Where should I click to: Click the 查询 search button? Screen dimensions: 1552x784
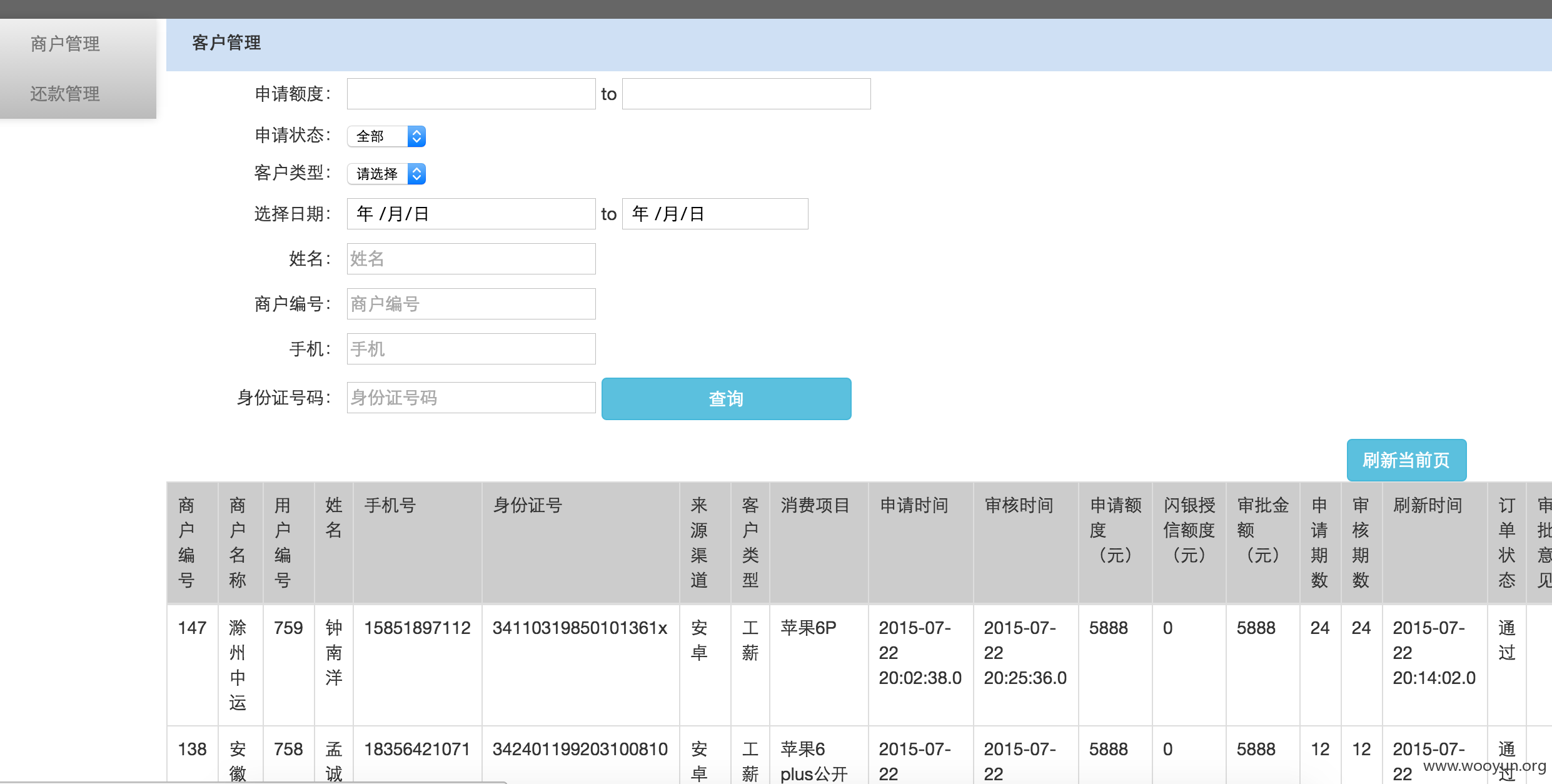point(726,399)
